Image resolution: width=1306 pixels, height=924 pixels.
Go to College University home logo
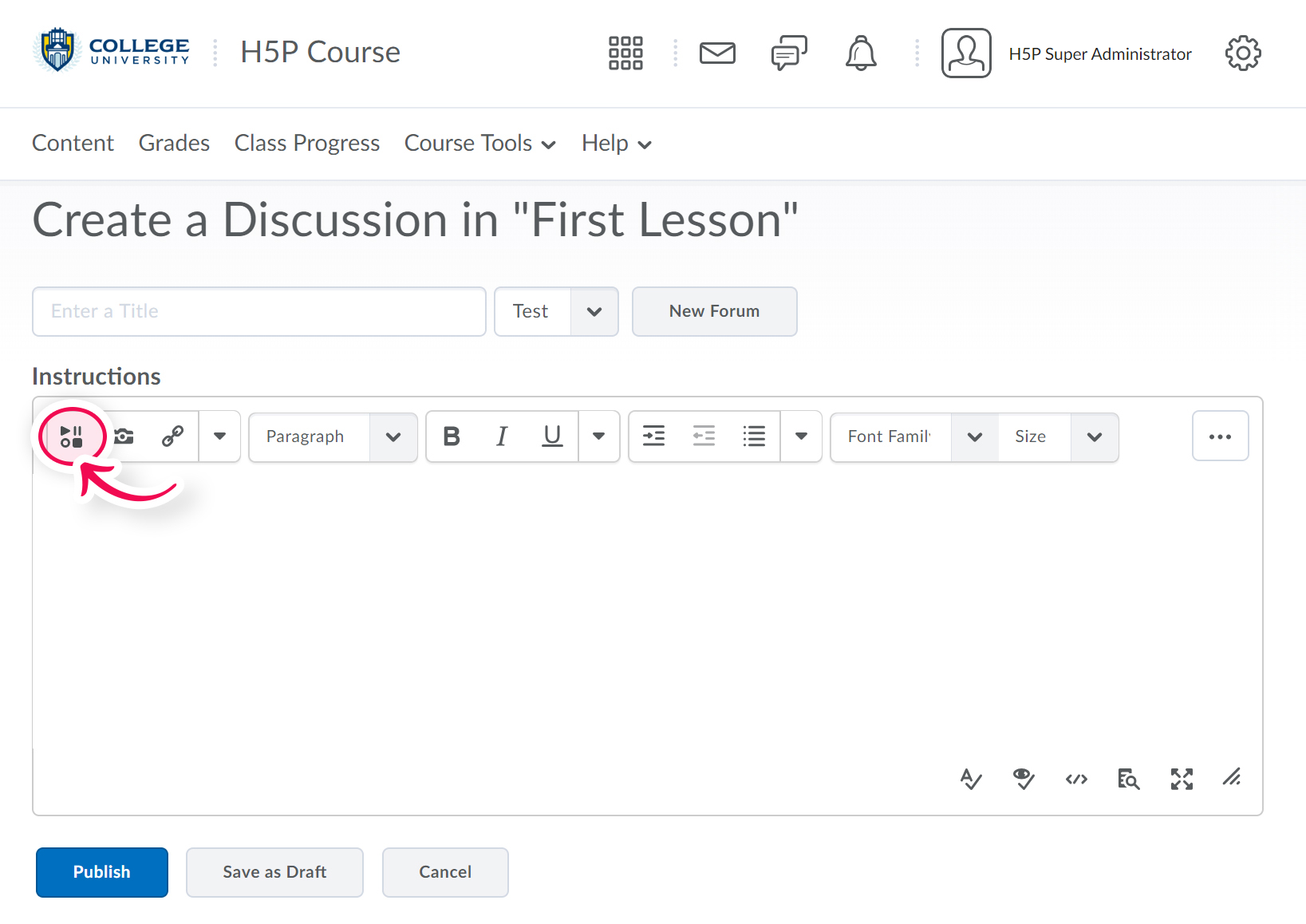point(112,49)
